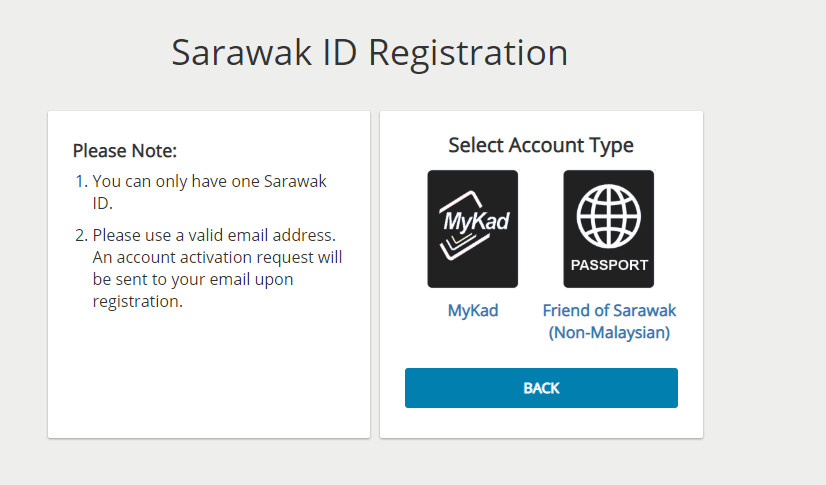Image resolution: width=826 pixels, height=485 pixels.
Task: Click the word Registration in page title
Action: (468, 53)
